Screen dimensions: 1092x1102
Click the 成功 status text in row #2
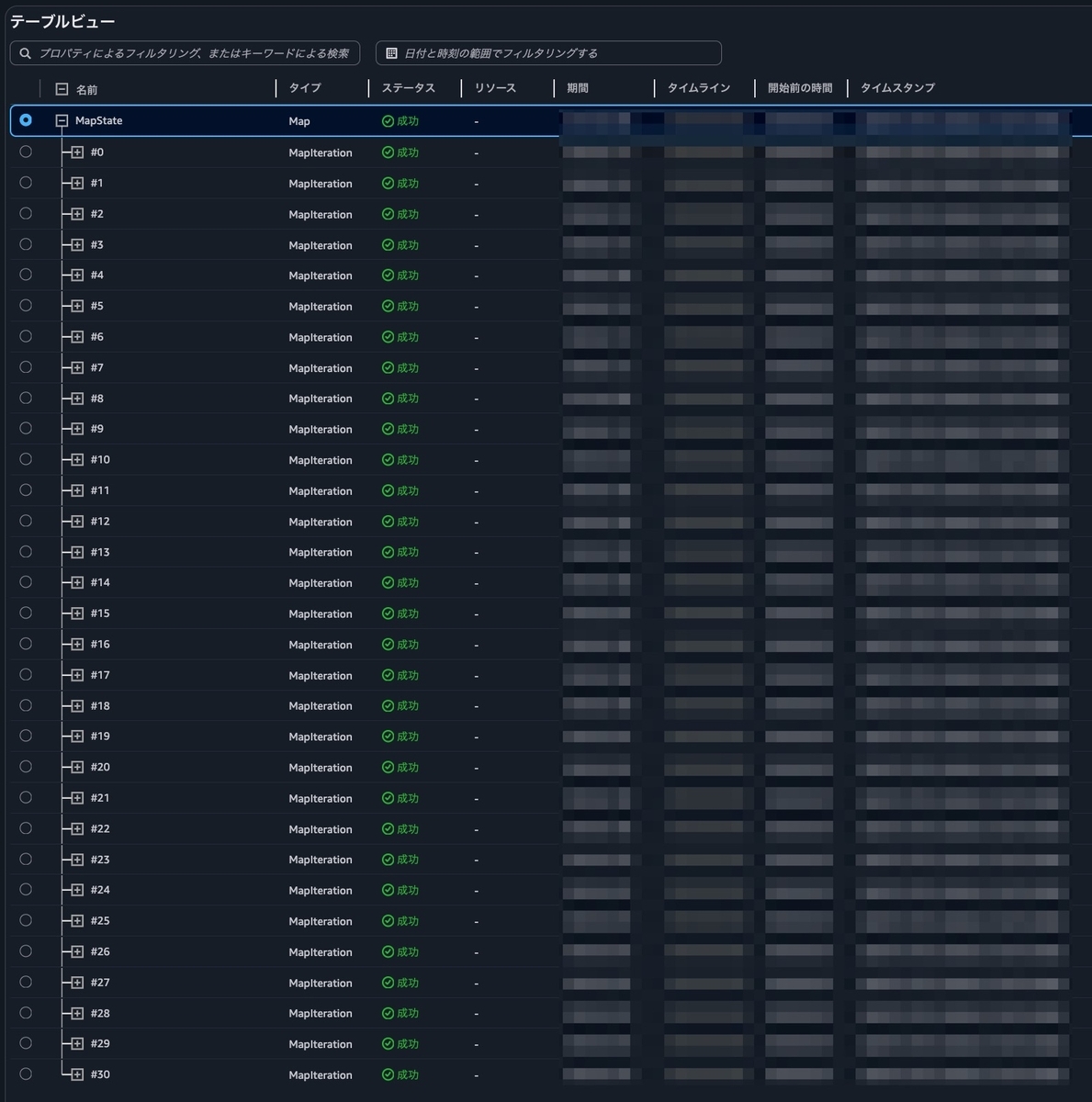tap(408, 214)
